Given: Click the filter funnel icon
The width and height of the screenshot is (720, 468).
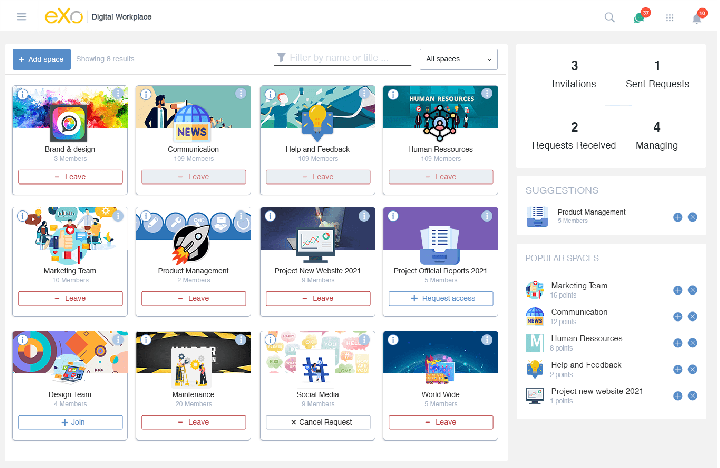Looking at the screenshot, I should 281,58.
